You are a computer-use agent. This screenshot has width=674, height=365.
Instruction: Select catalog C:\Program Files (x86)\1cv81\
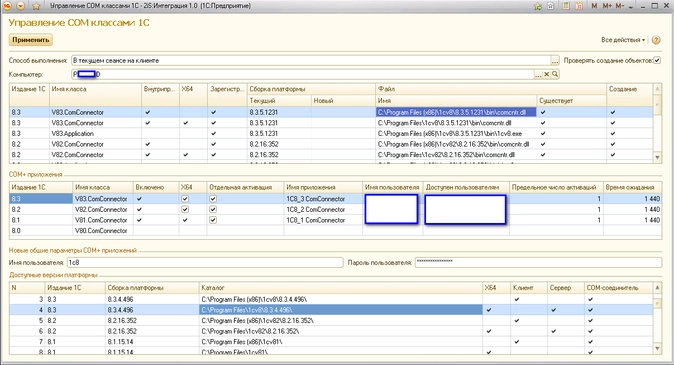(x=340, y=342)
